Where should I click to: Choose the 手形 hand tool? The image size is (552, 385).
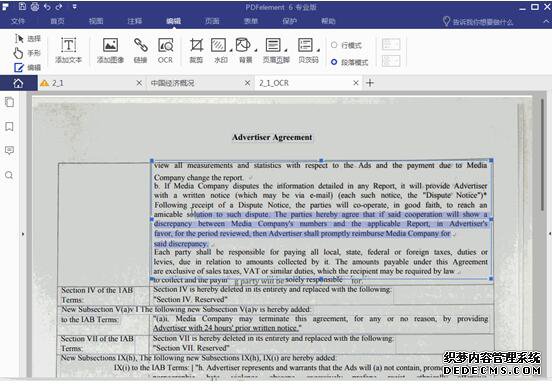click(28, 53)
